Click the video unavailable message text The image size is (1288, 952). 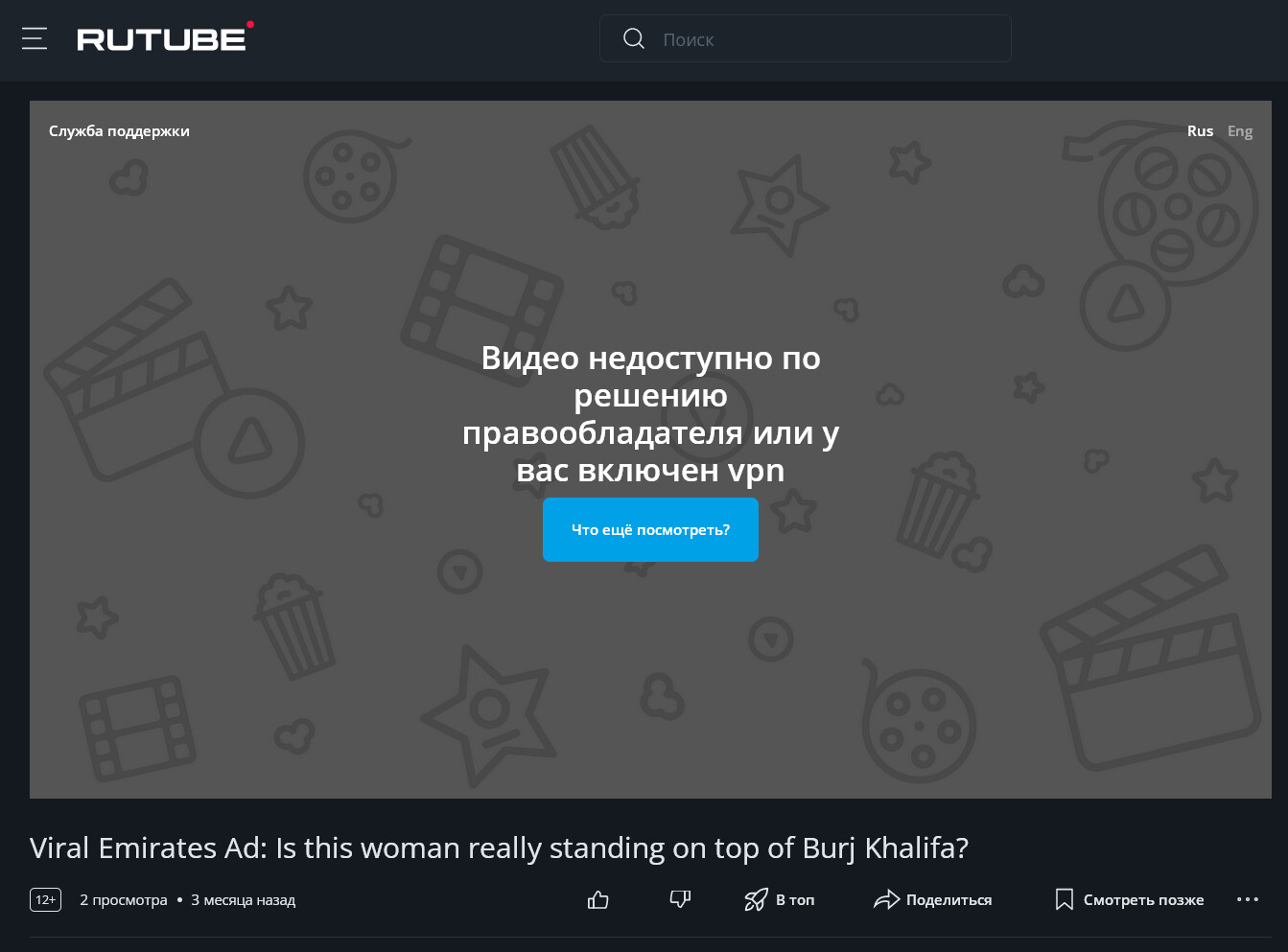650,413
